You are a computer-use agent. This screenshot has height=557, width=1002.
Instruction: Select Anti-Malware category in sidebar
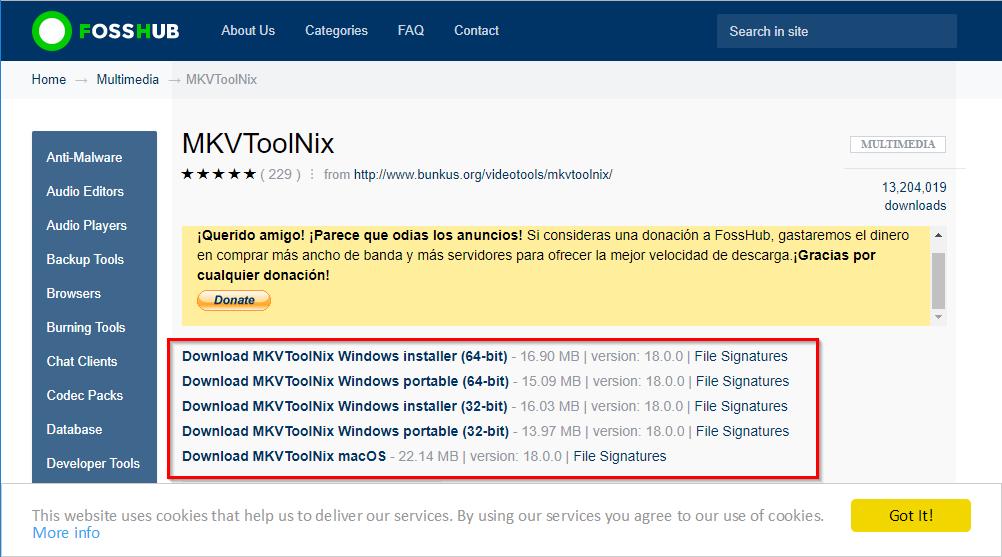click(x=84, y=157)
